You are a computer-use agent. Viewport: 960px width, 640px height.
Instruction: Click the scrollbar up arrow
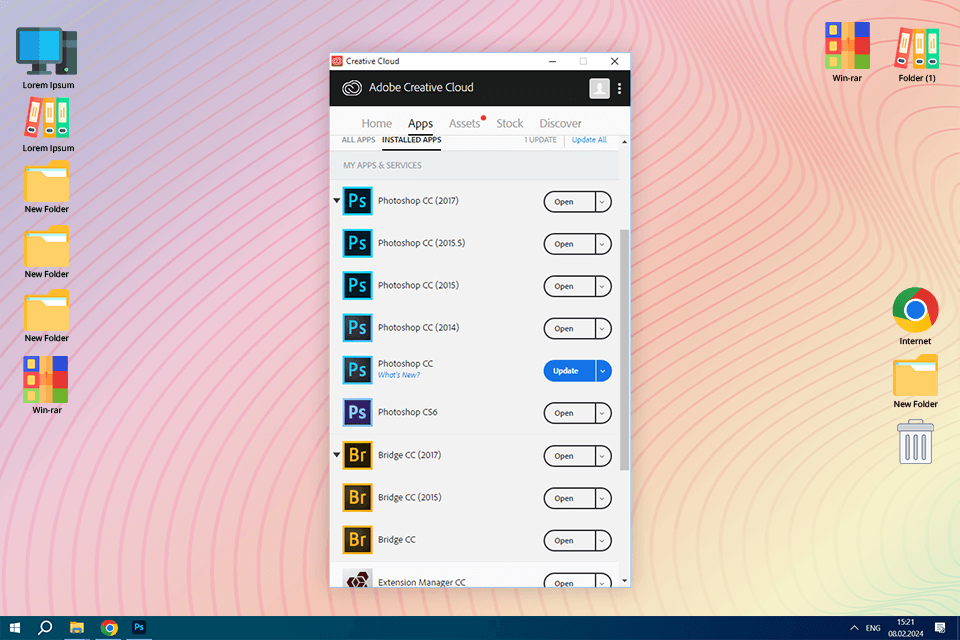click(x=624, y=141)
